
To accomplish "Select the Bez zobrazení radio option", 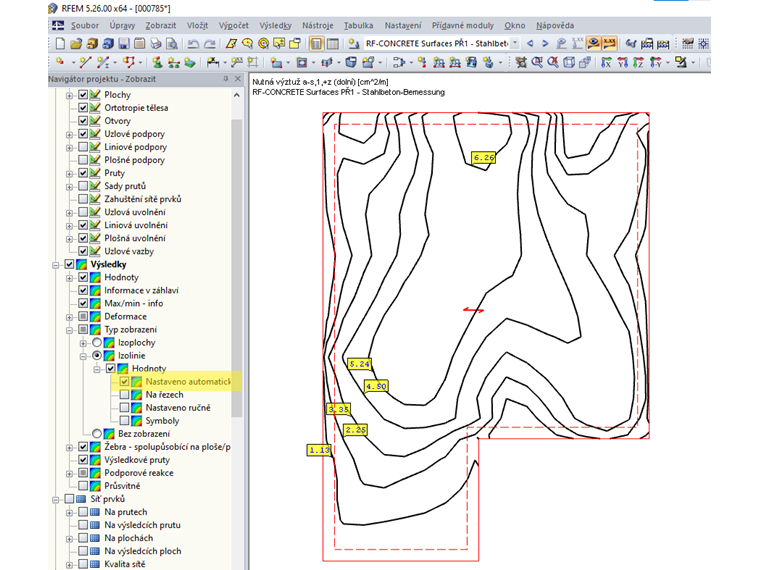I will (97, 434).
